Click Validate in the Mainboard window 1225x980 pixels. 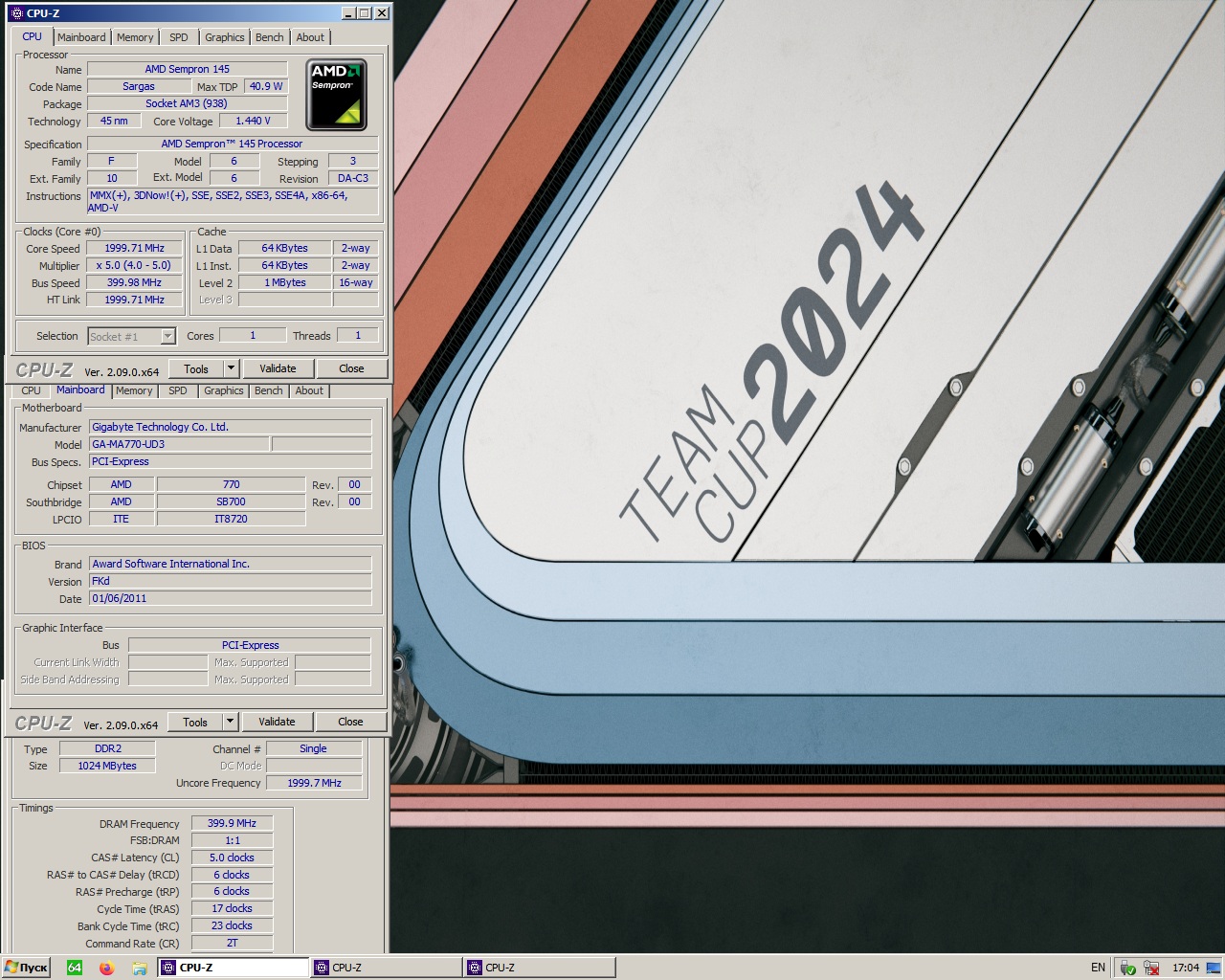click(x=277, y=722)
